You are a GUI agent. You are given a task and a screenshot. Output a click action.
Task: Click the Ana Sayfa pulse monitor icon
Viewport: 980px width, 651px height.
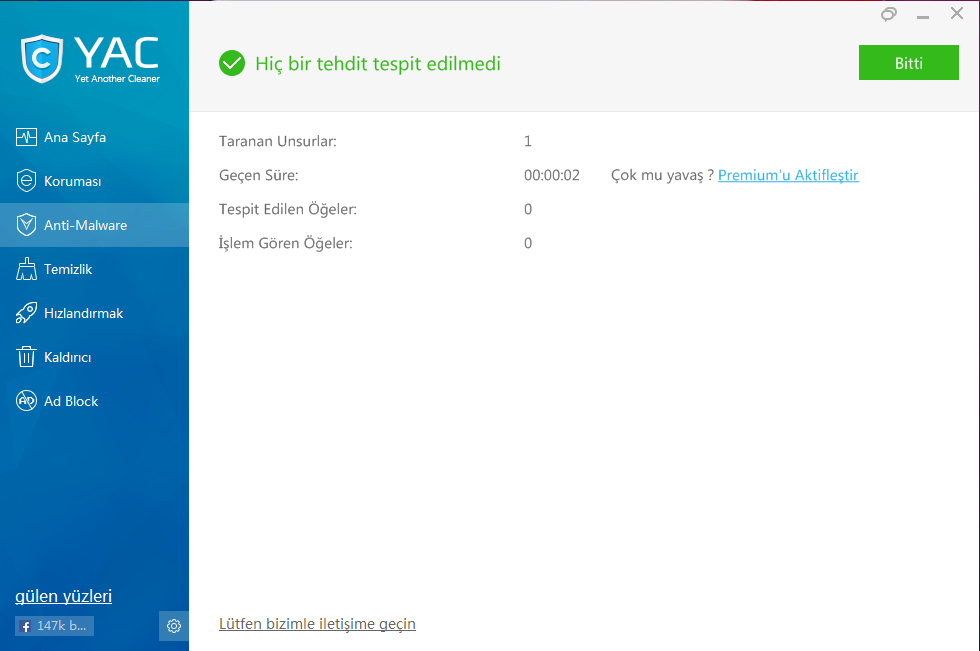pyautogui.click(x=26, y=137)
